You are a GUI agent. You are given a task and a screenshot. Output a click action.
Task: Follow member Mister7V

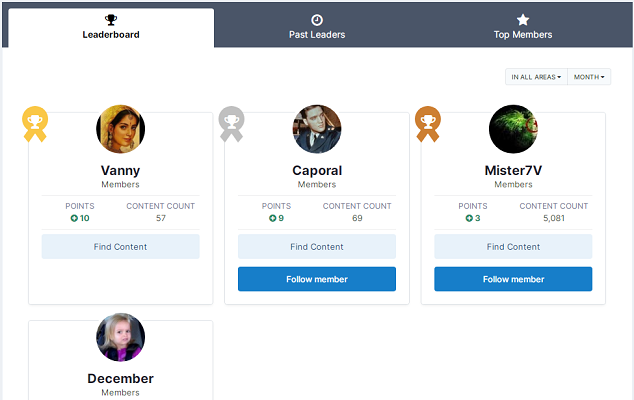point(513,279)
